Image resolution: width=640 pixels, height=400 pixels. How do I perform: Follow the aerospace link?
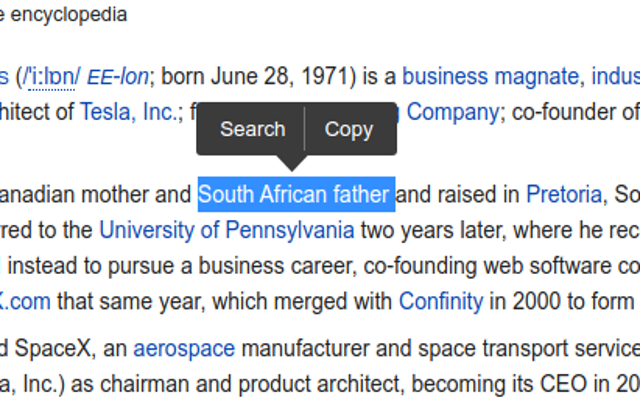pyautogui.click(x=184, y=349)
